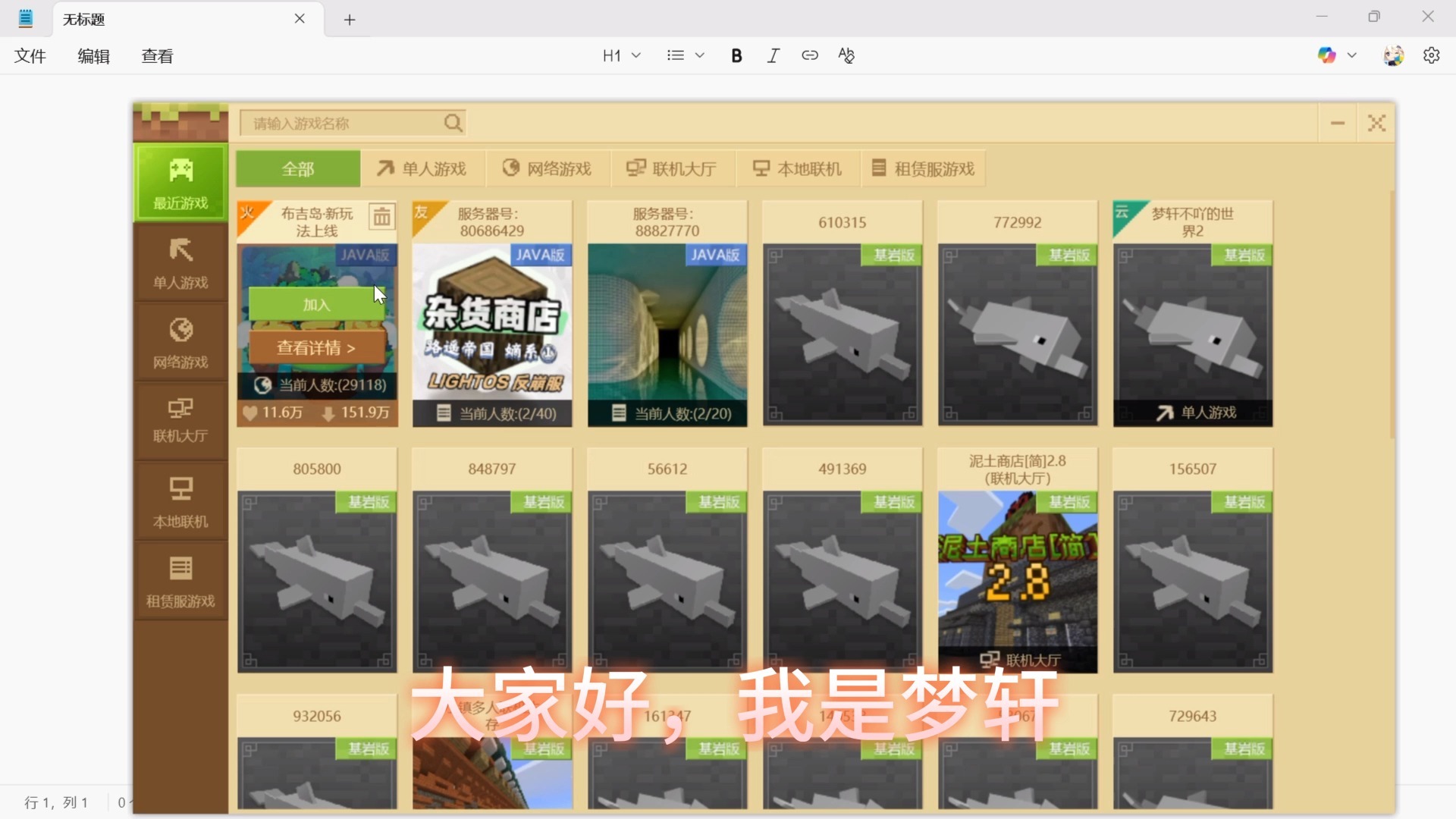Select the 无标题 document tab
Screen dimensions: 1456x819
(189, 20)
